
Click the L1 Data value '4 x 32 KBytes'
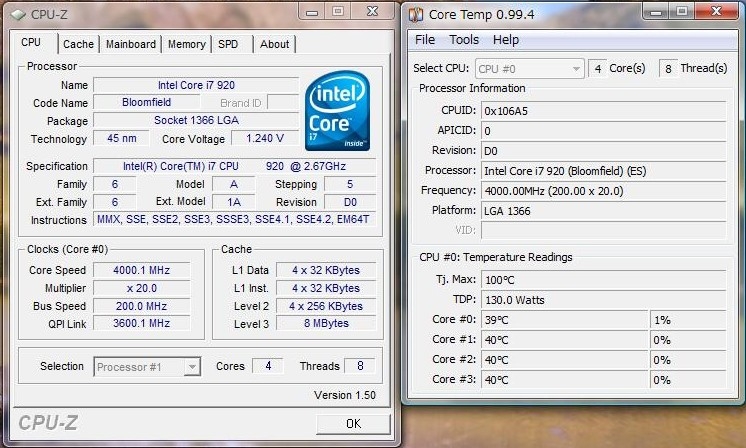coord(326,270)
